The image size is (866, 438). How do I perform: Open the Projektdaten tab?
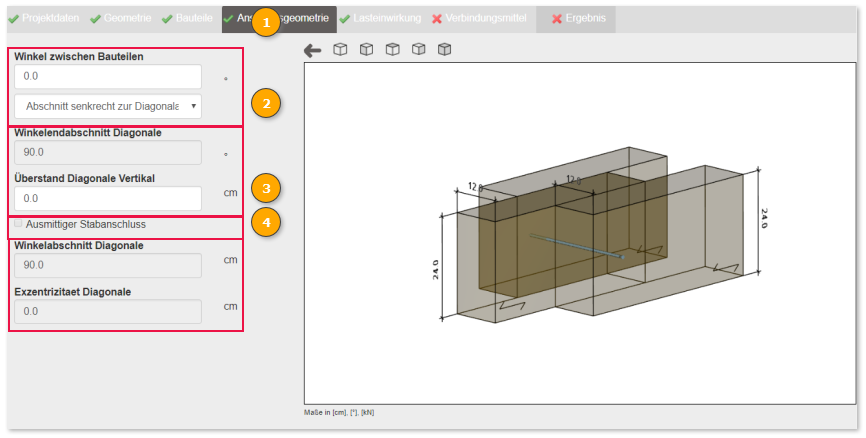[x=44, y=18]
